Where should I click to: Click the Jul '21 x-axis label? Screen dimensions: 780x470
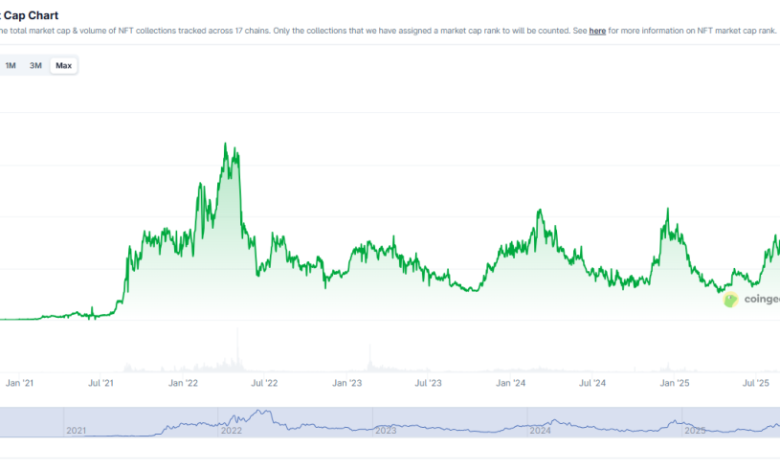tap(101, 383)
